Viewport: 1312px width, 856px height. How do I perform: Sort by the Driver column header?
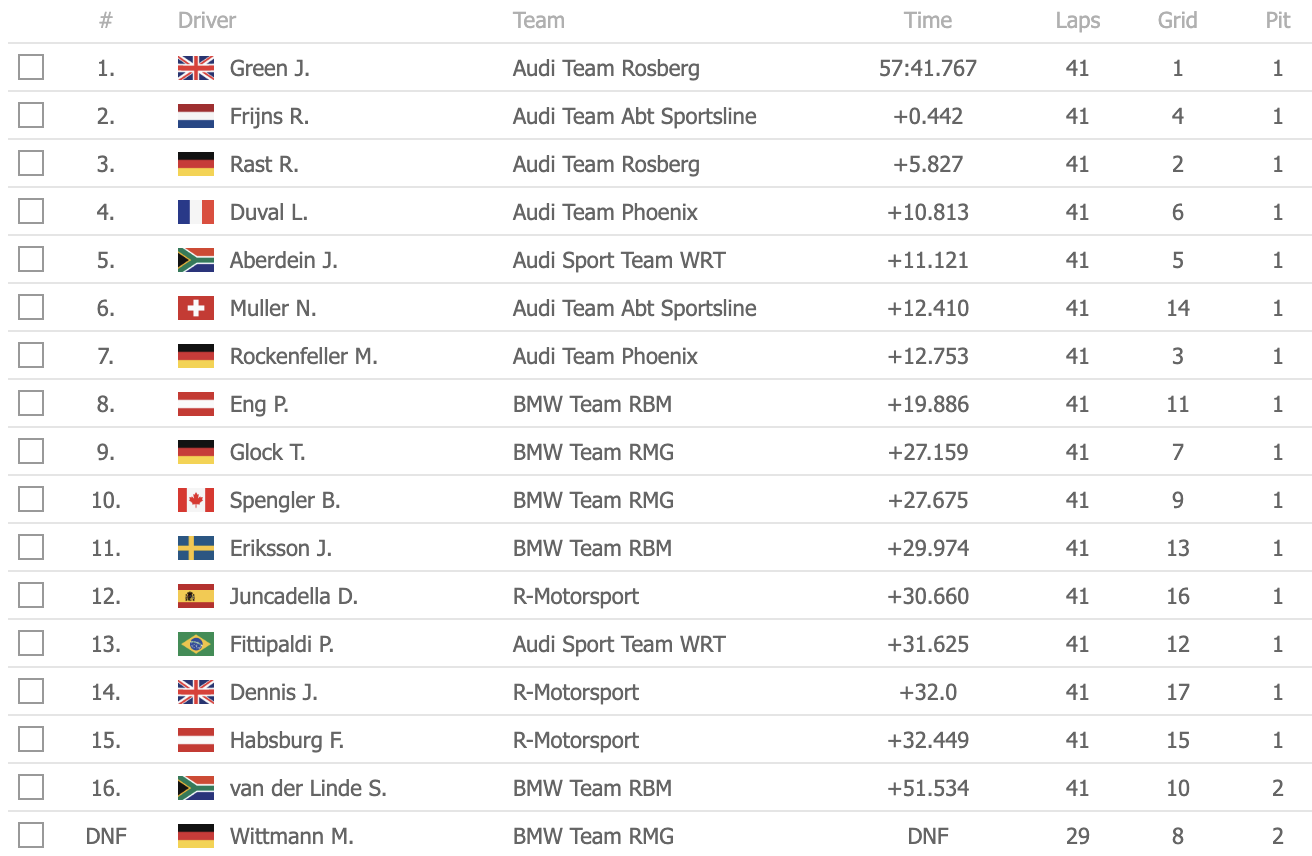click(x=207, y=20)
